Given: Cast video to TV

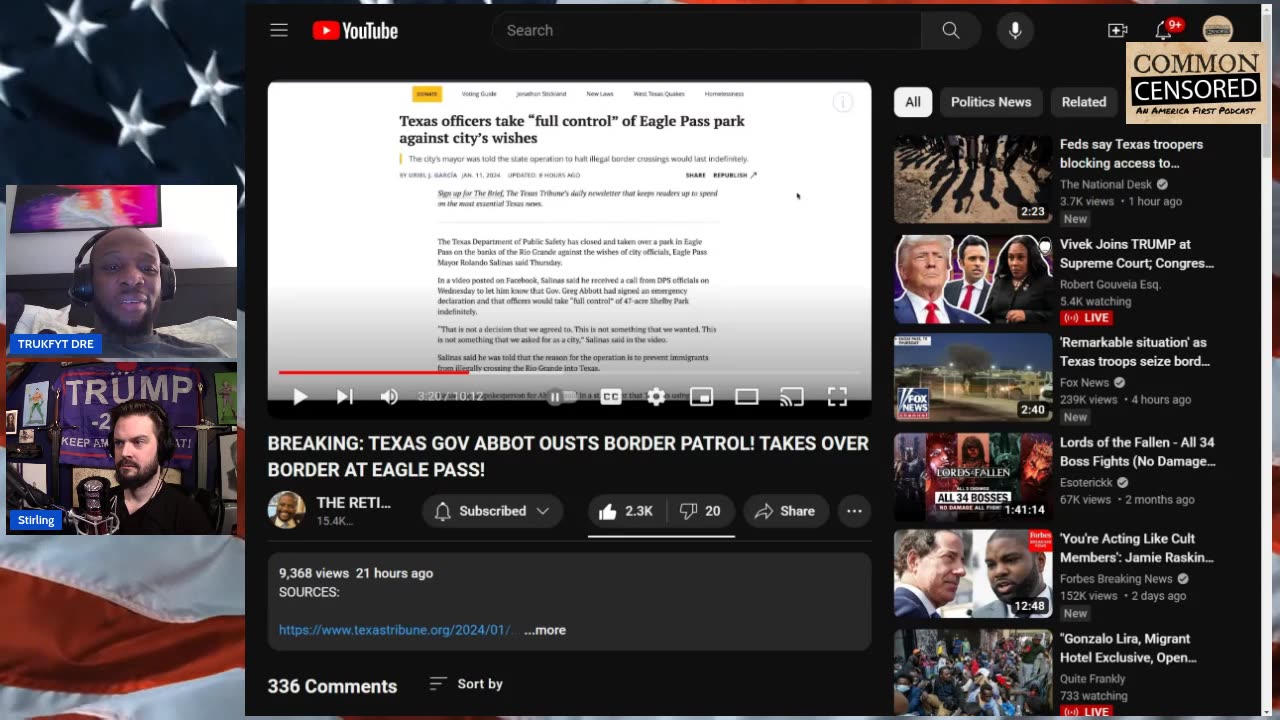Looking at the screenshot, I should 792,397.
